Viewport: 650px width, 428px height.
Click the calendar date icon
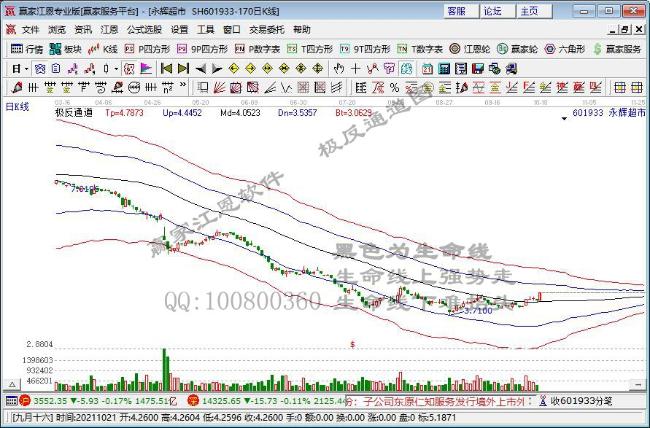click(427, 69)
